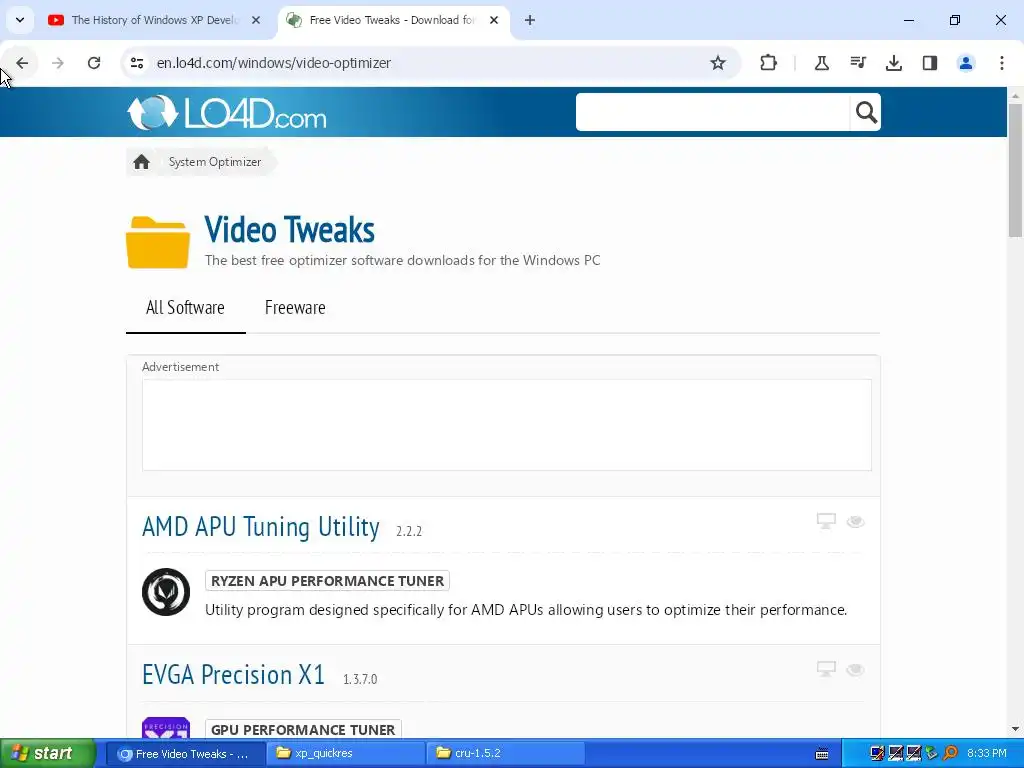Open a new tab with plus button

pos(530,20)
